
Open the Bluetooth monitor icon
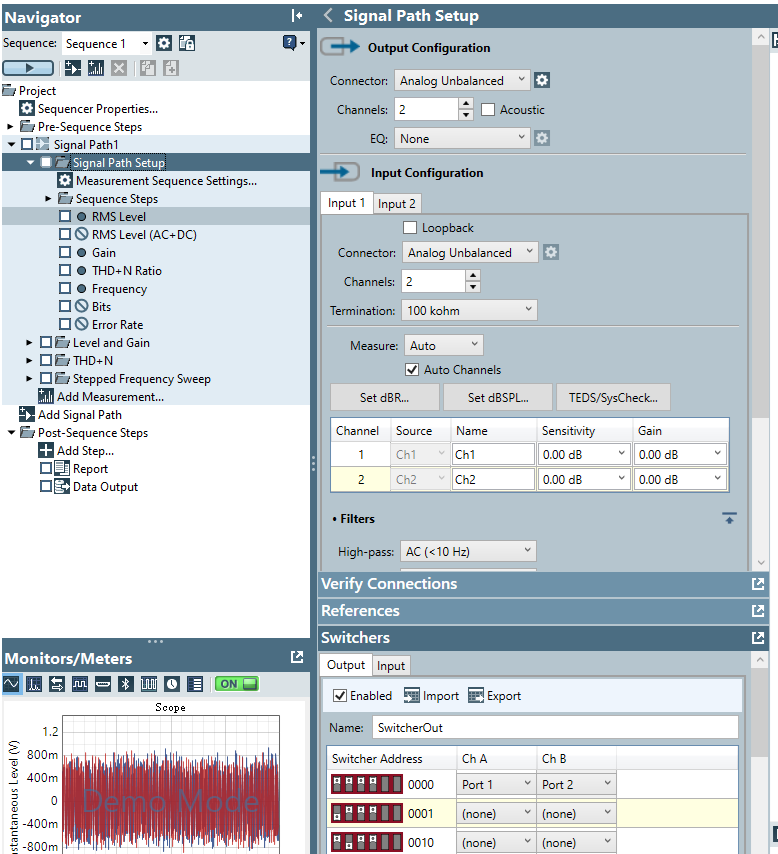[126, 684]
